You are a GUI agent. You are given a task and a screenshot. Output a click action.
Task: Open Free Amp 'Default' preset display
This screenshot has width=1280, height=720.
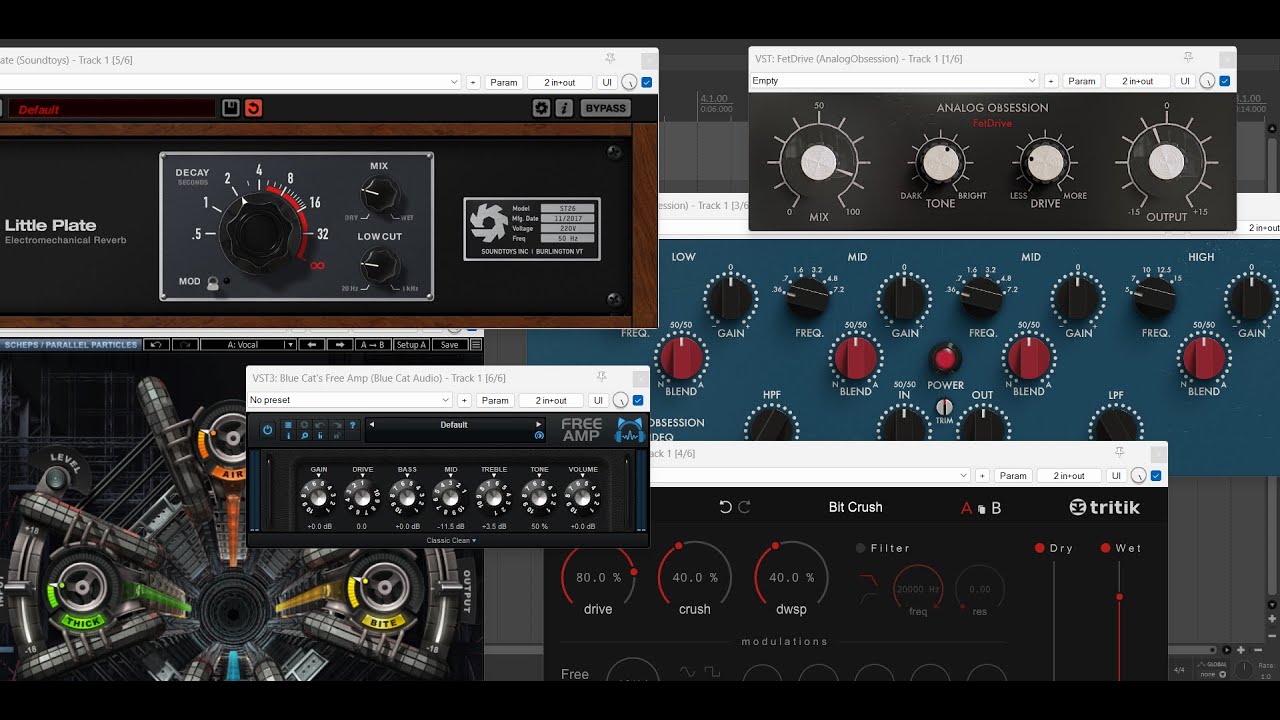click(x=454, y=425)
